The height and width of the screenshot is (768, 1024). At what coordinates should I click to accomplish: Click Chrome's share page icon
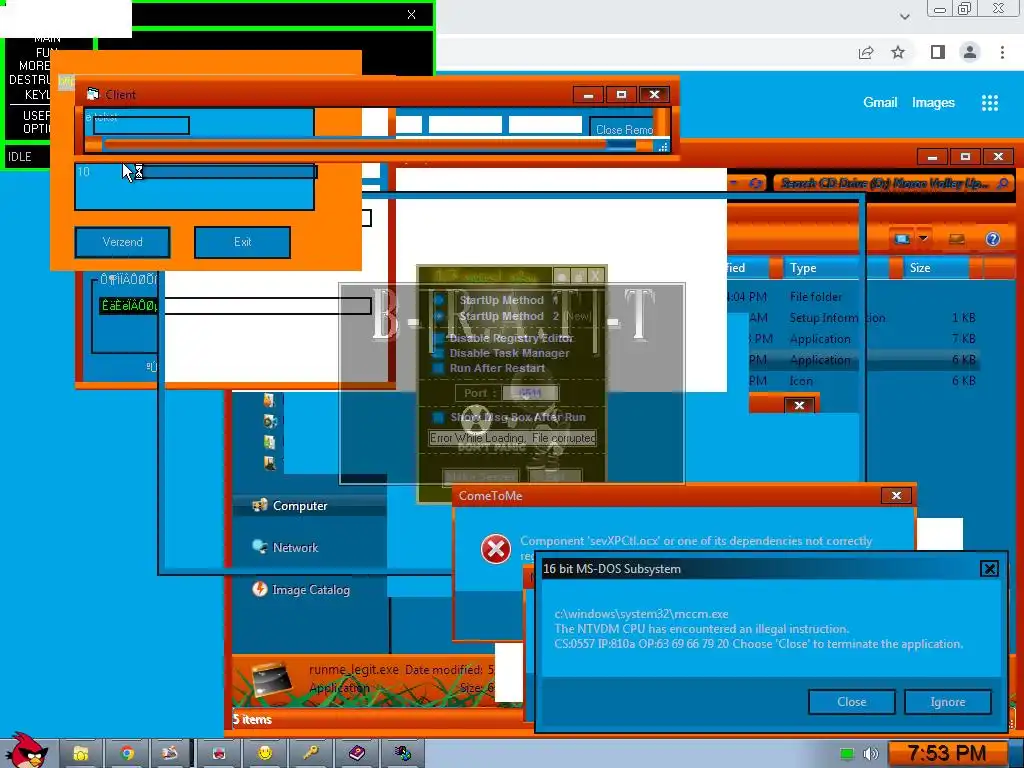pos(866,52)
